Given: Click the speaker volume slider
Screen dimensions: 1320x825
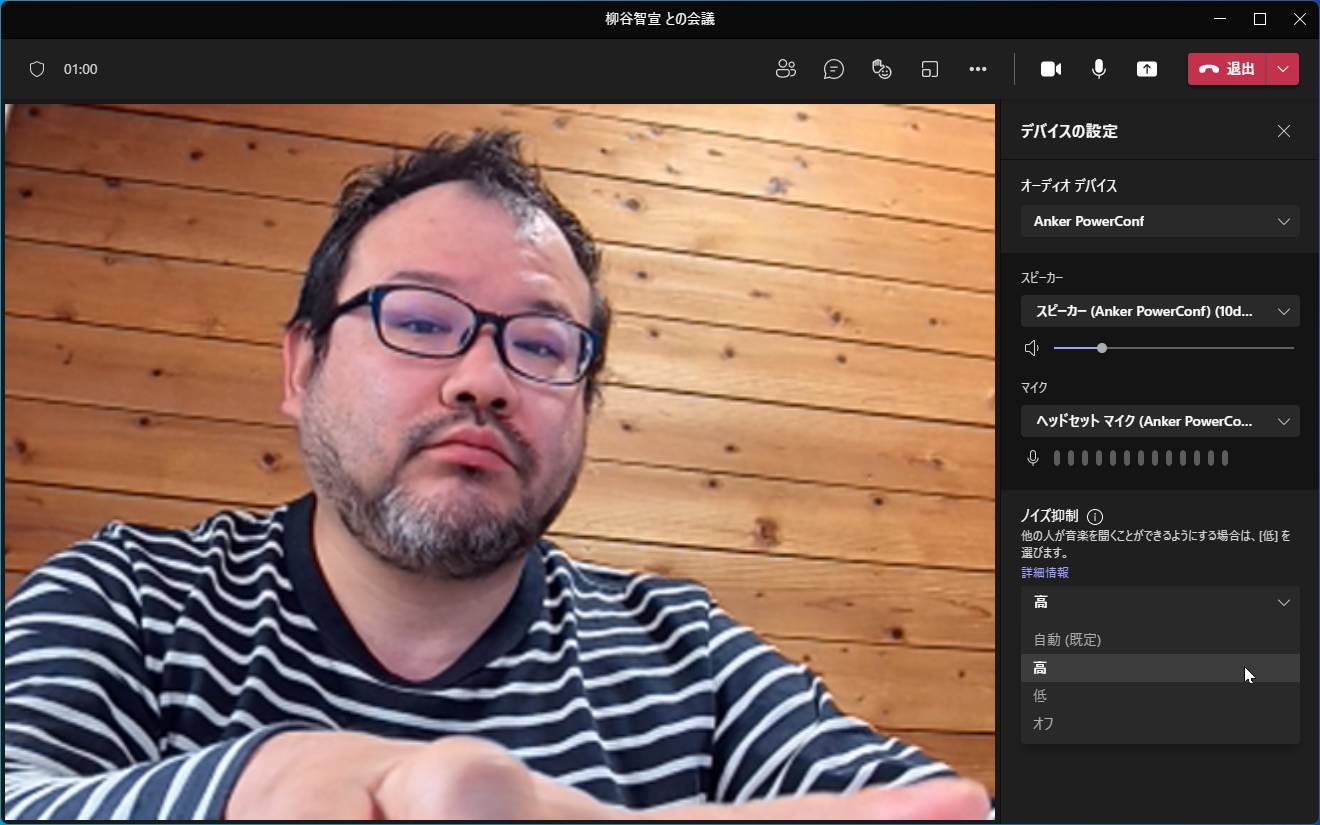Looking at the screenshot, I should pyautogui.click(x=1174, y=348).
